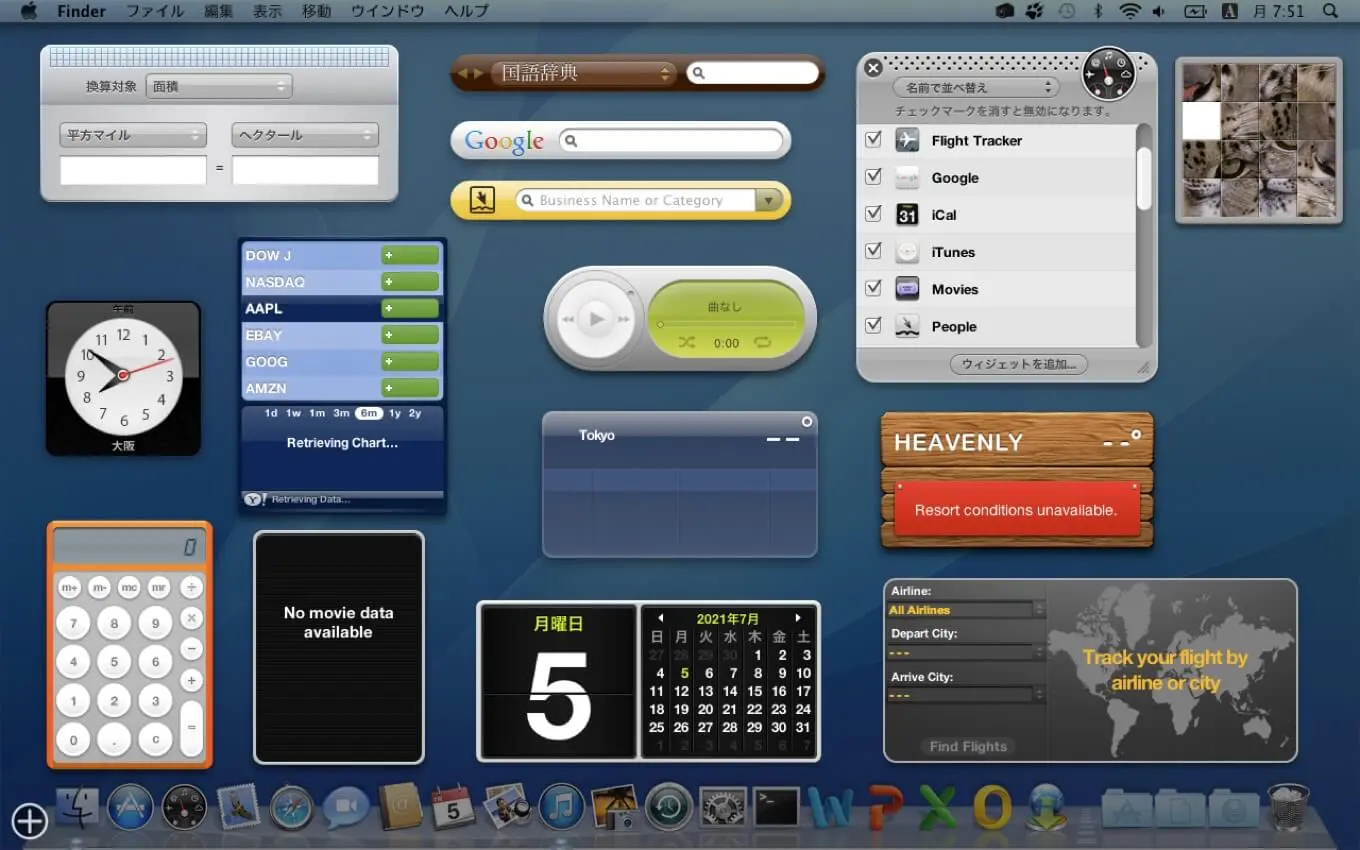The image size is (1360, 850).
Task: Select 3m range in stocks chart
Action: point(342,413)
